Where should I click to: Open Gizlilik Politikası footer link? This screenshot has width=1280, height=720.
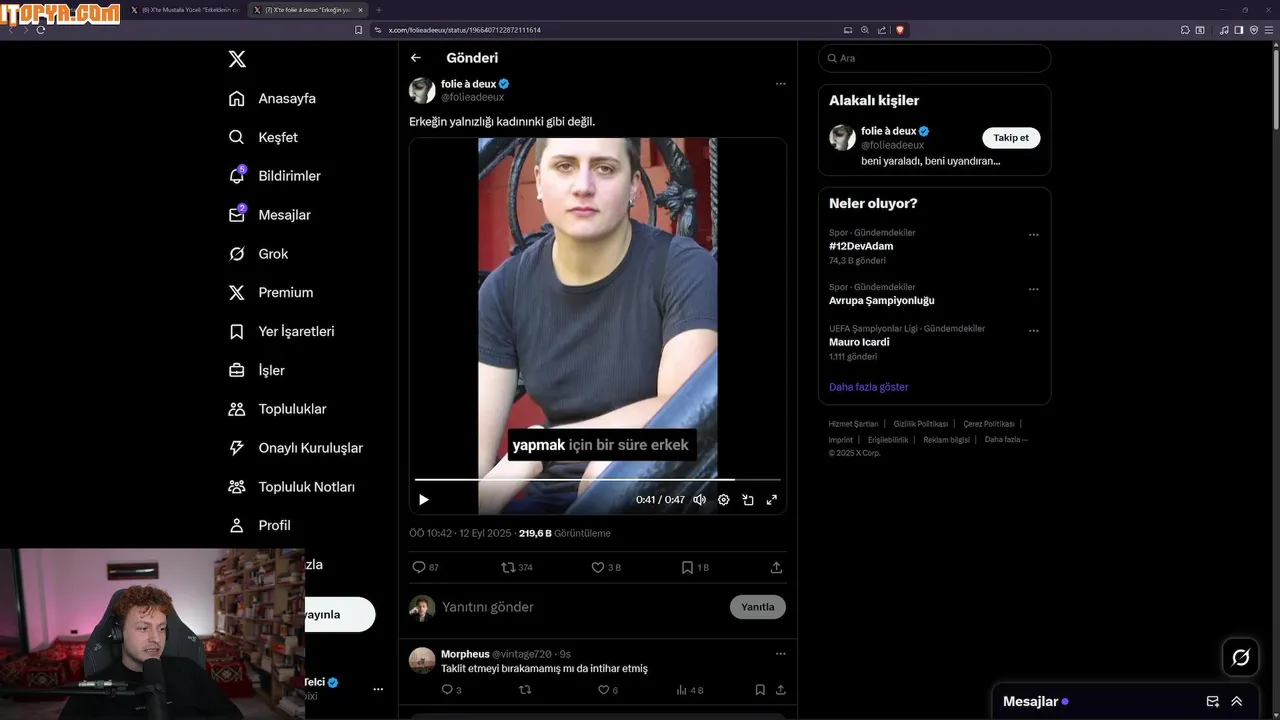pyautogui.click(x=920, y=424)
